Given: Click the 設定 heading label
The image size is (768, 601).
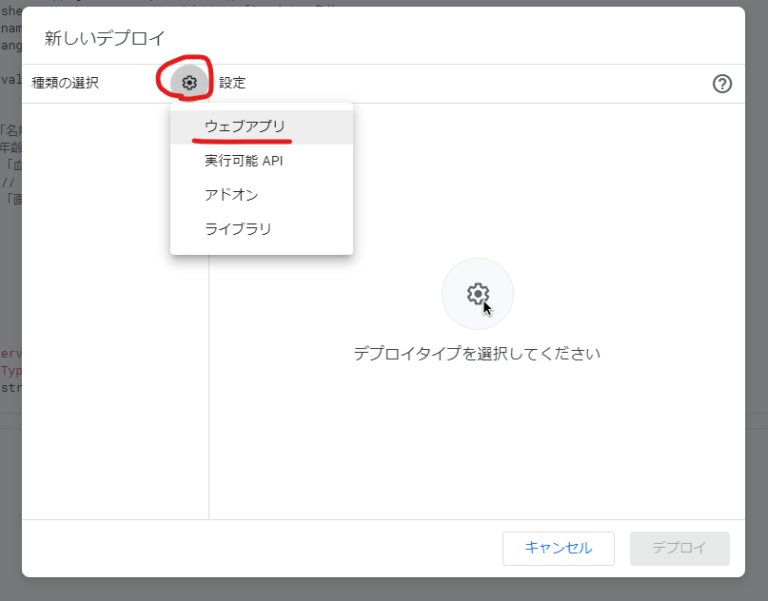Looking at the screenshot, I should click(232, 84).
